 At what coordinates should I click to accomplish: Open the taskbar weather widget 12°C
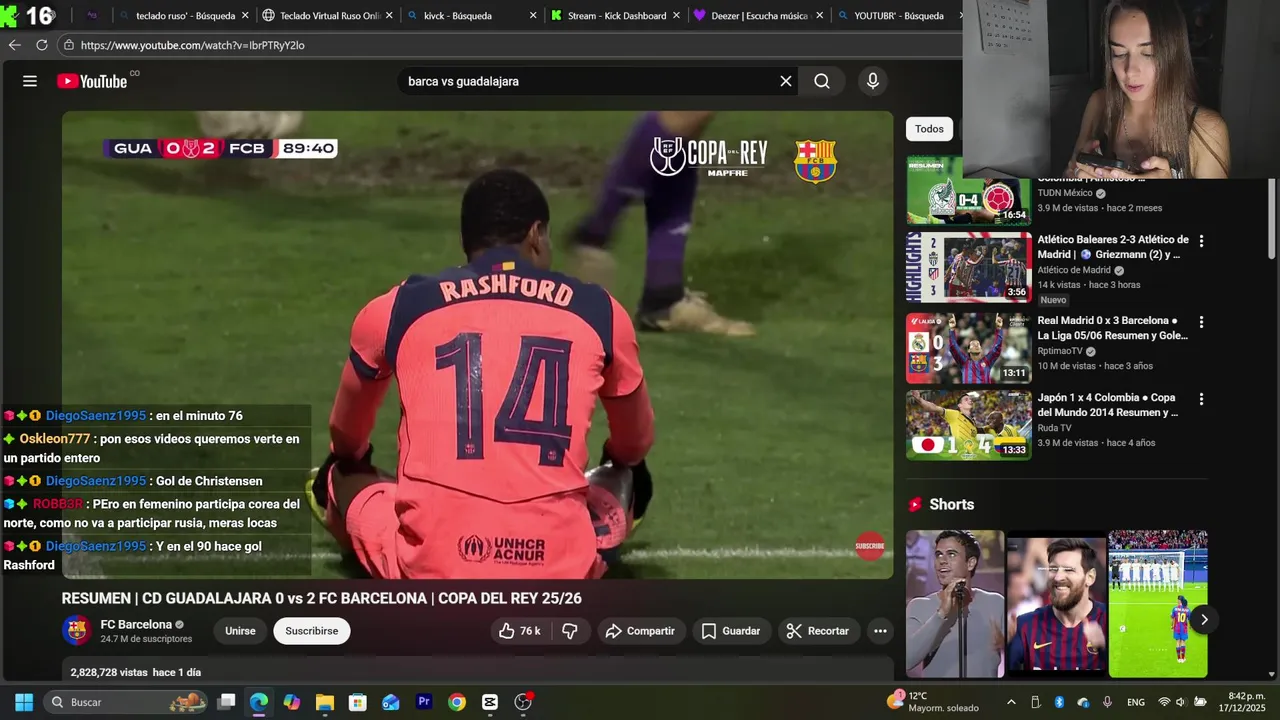coord(934,702)
